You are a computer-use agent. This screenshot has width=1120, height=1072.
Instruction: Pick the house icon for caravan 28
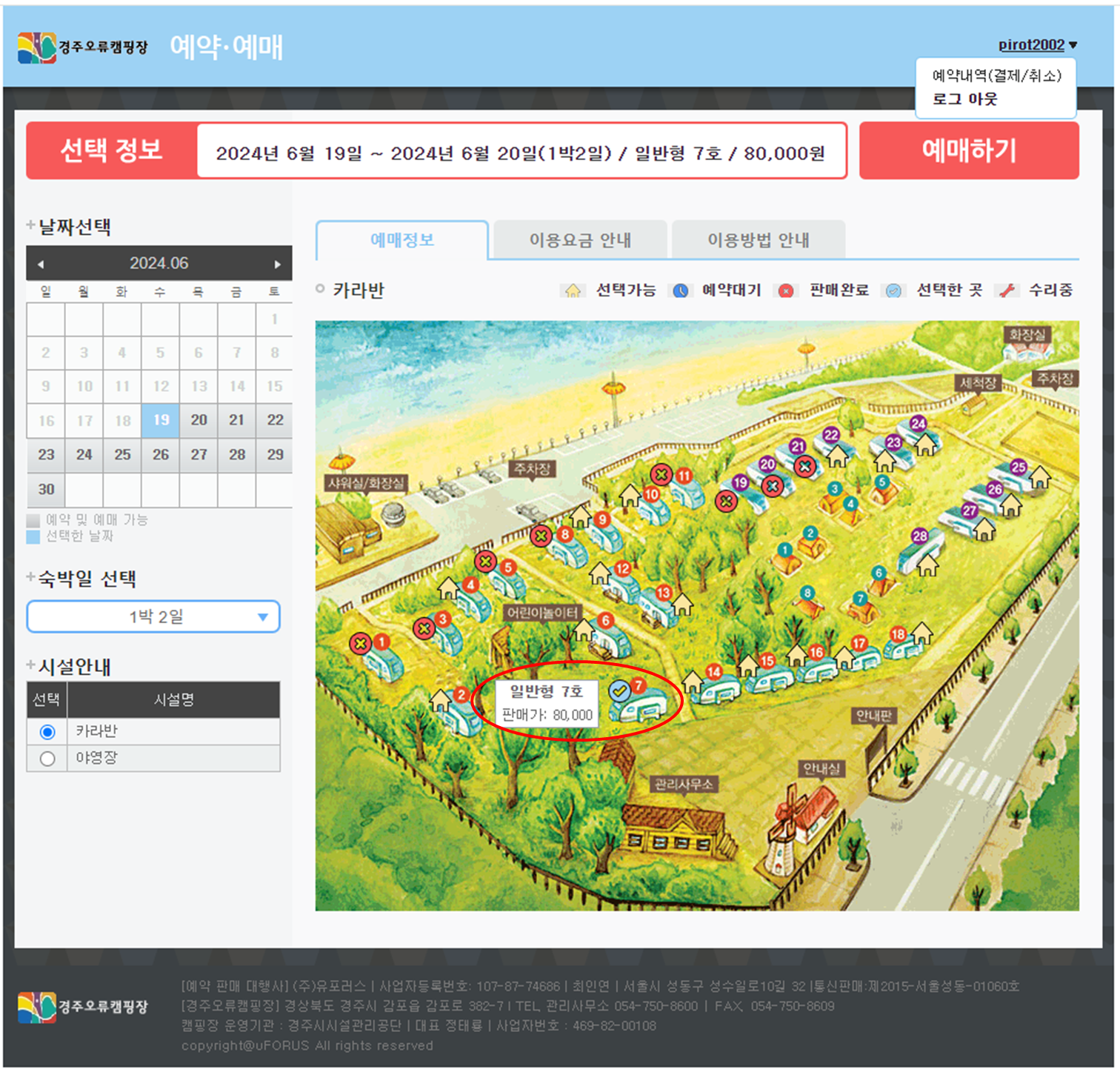tap(927, 566)
